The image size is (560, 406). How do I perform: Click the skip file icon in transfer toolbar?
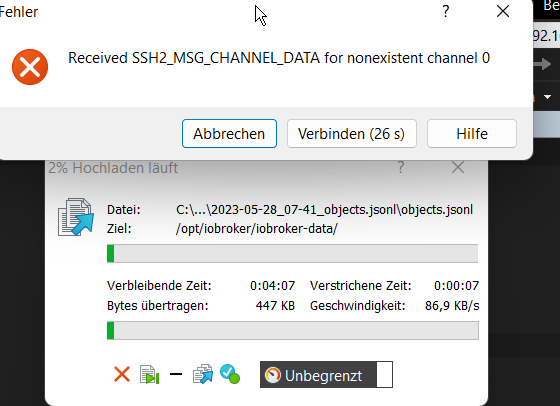(149, 375)
